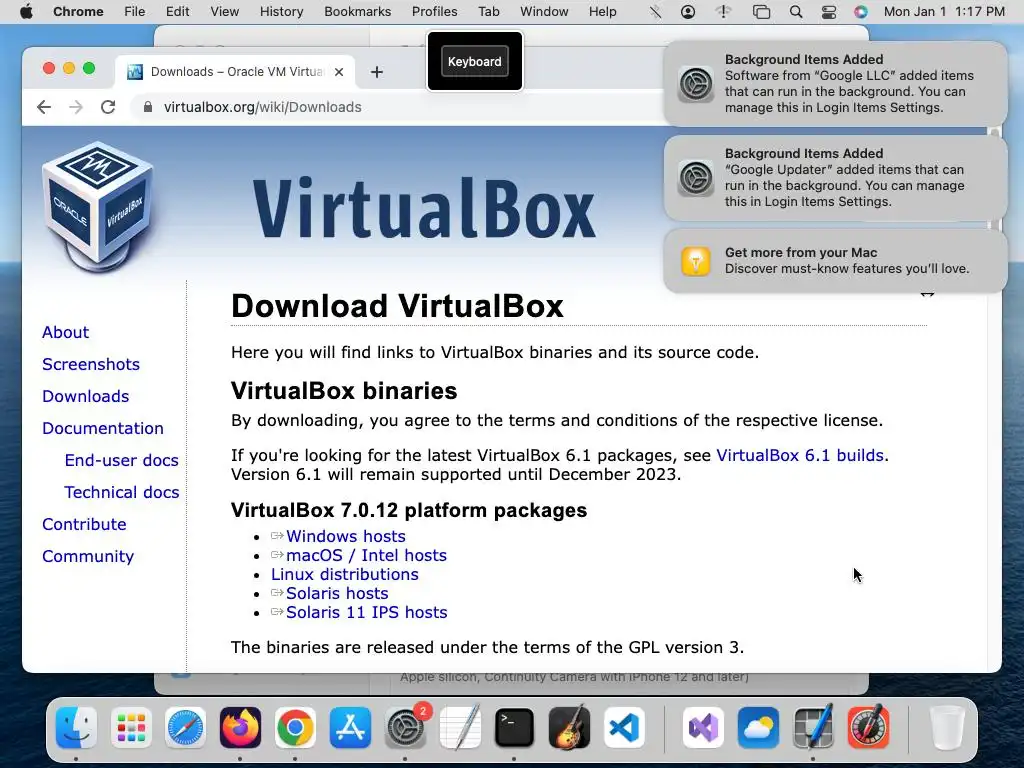
Task: Click the Stage Manager windows menu bar icon
Action: coord(761,12)
